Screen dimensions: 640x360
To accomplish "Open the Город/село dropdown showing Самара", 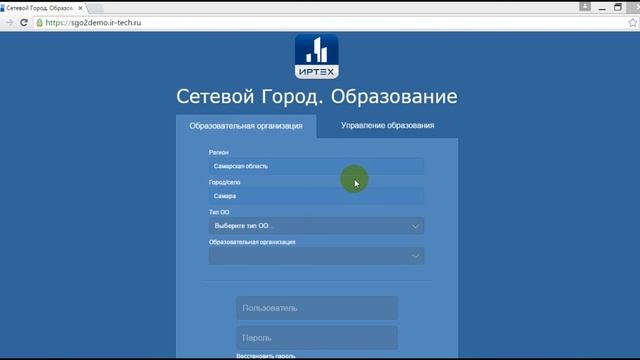I will pyautogui.click(x=316, y=196).
